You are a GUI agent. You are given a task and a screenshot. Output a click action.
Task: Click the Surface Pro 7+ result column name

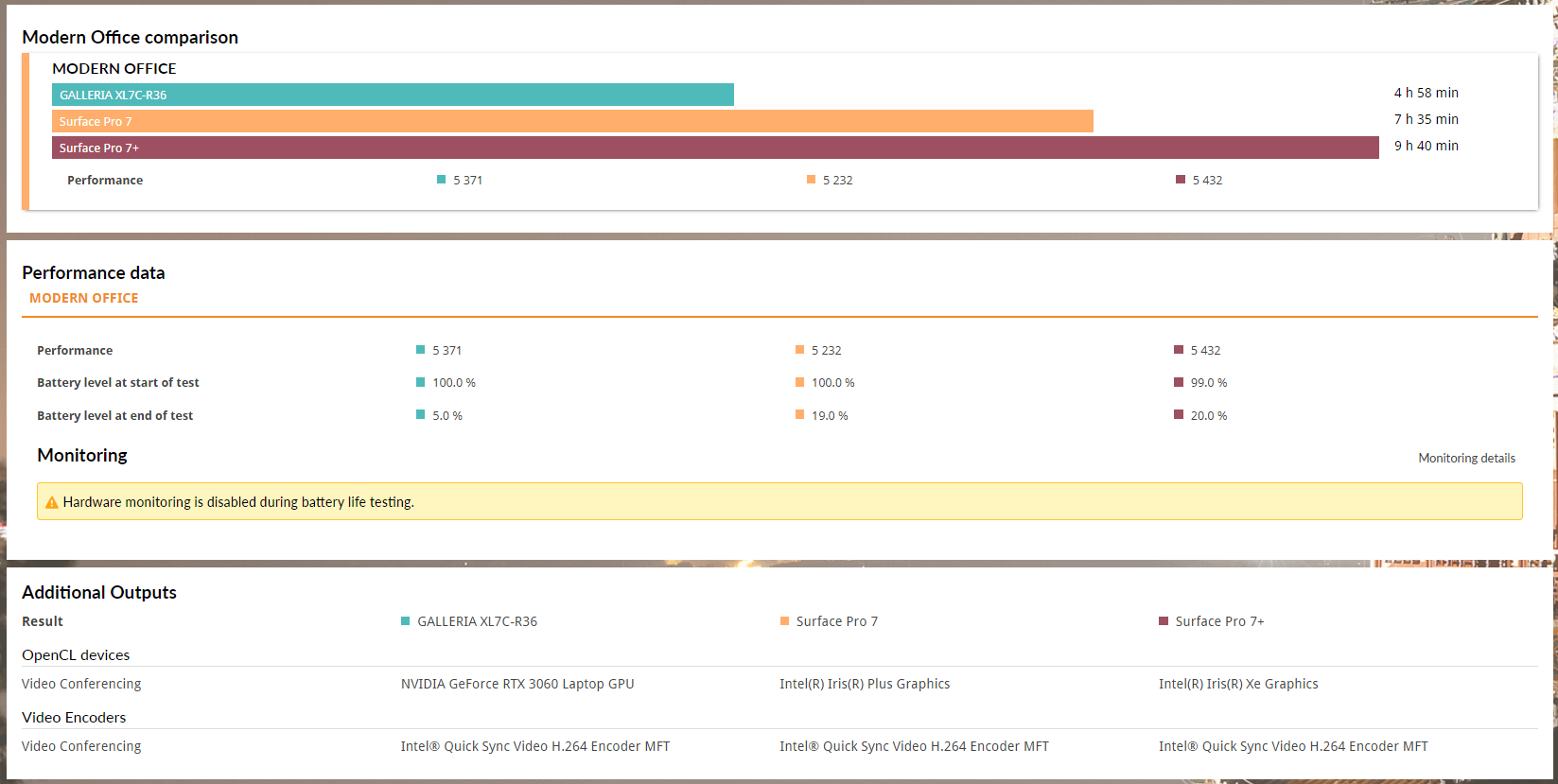click(x=1219, y=621)
